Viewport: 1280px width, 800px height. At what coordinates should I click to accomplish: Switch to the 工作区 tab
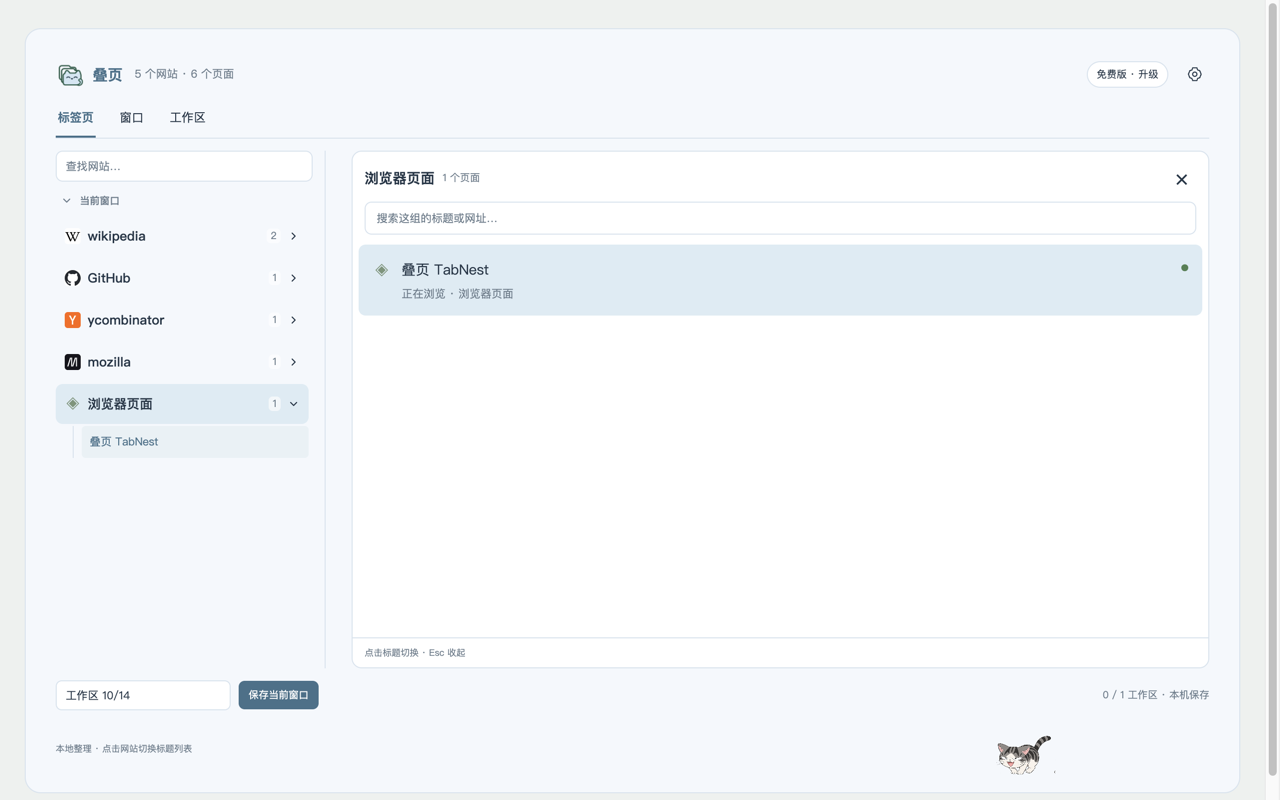tap(187, 118)
